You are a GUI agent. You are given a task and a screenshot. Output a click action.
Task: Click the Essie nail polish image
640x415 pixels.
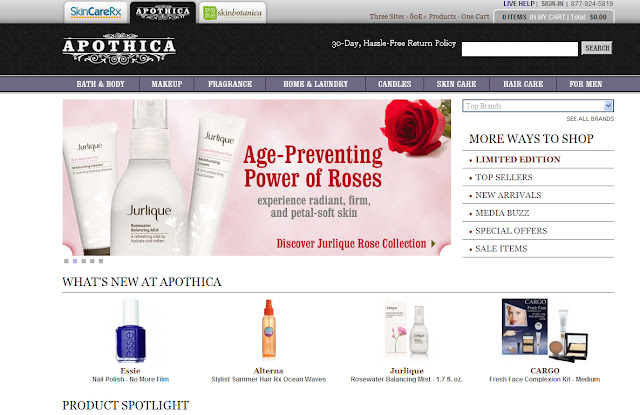[130, 331]
